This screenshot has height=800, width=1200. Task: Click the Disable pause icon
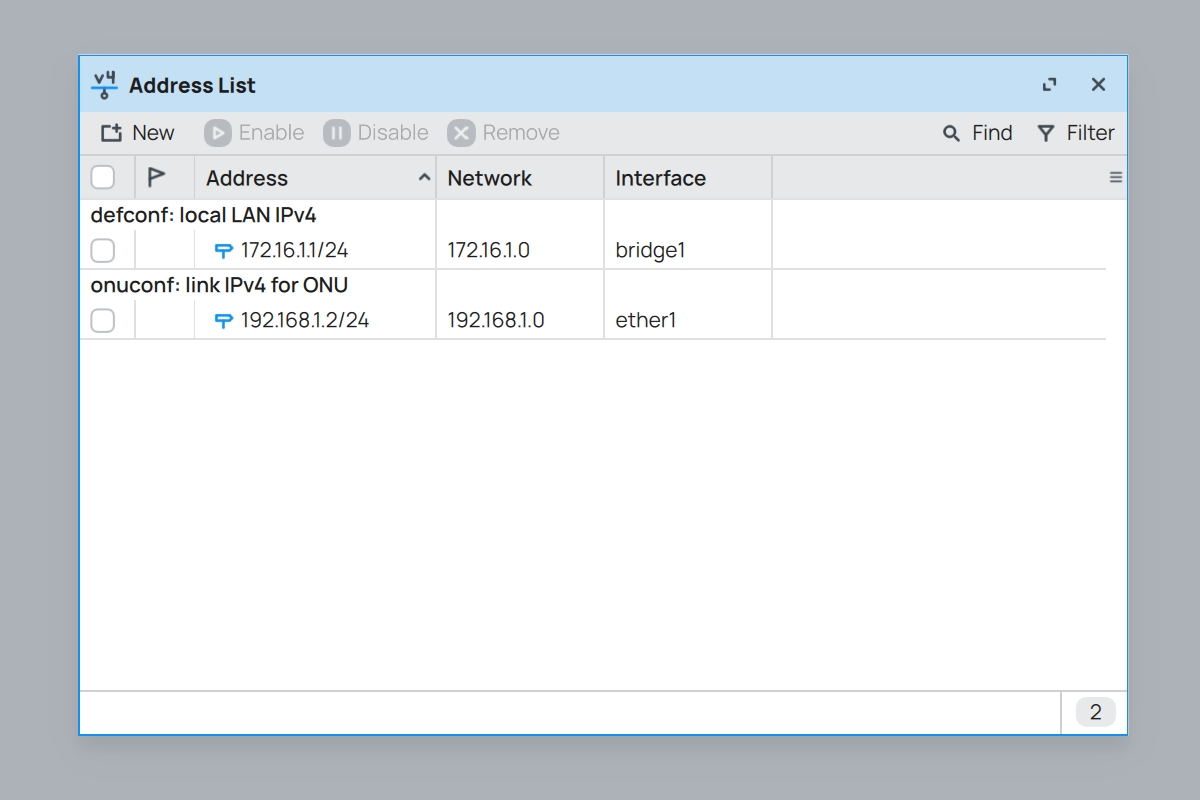tap(336, 133)
